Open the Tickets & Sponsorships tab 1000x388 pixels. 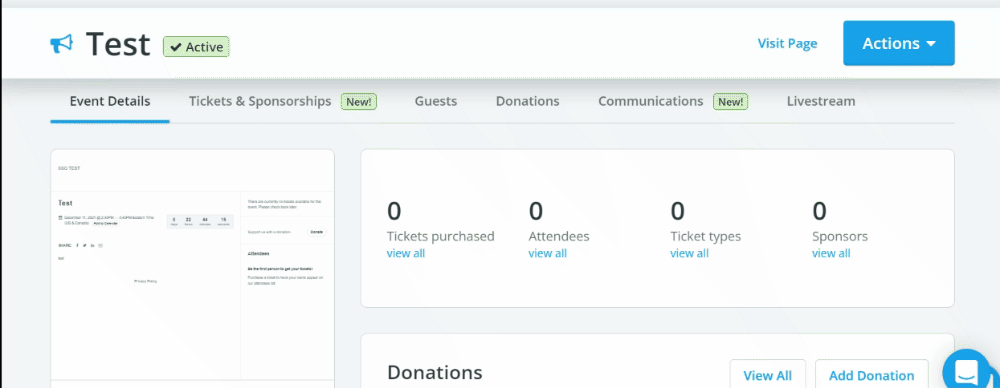(x=260, y=101)
